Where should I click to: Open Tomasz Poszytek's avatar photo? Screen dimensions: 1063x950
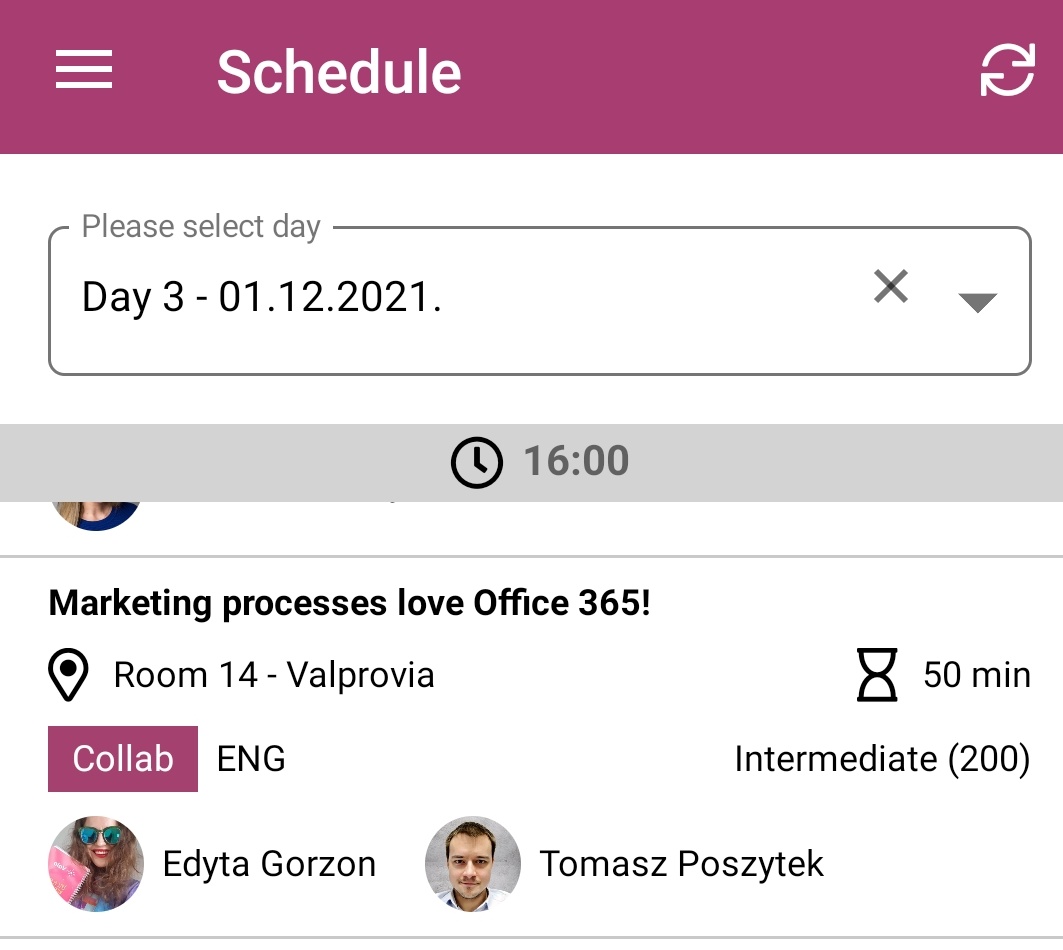tap(473, 864)
